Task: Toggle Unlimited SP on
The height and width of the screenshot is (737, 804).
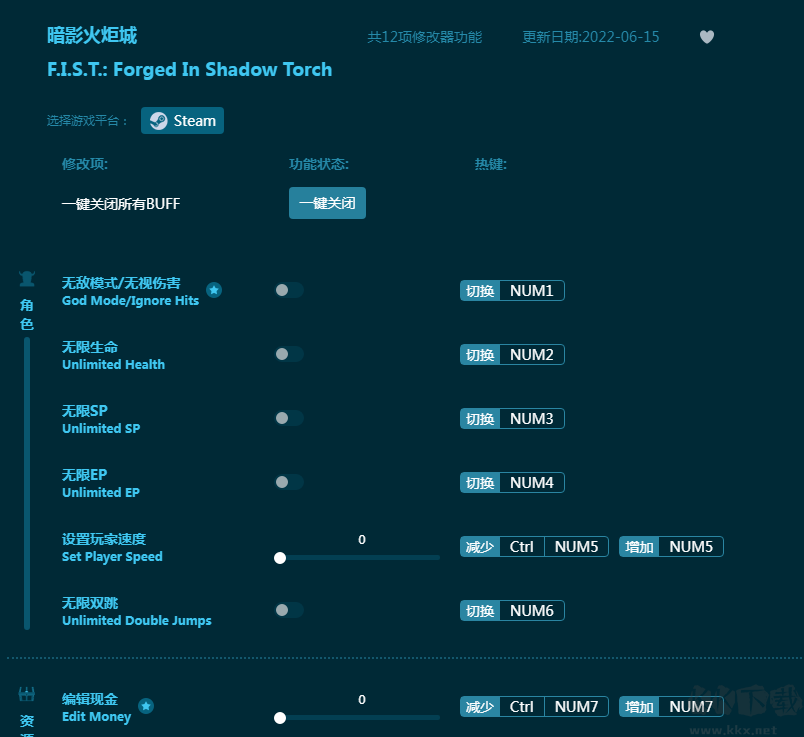Action: point(288,418)
